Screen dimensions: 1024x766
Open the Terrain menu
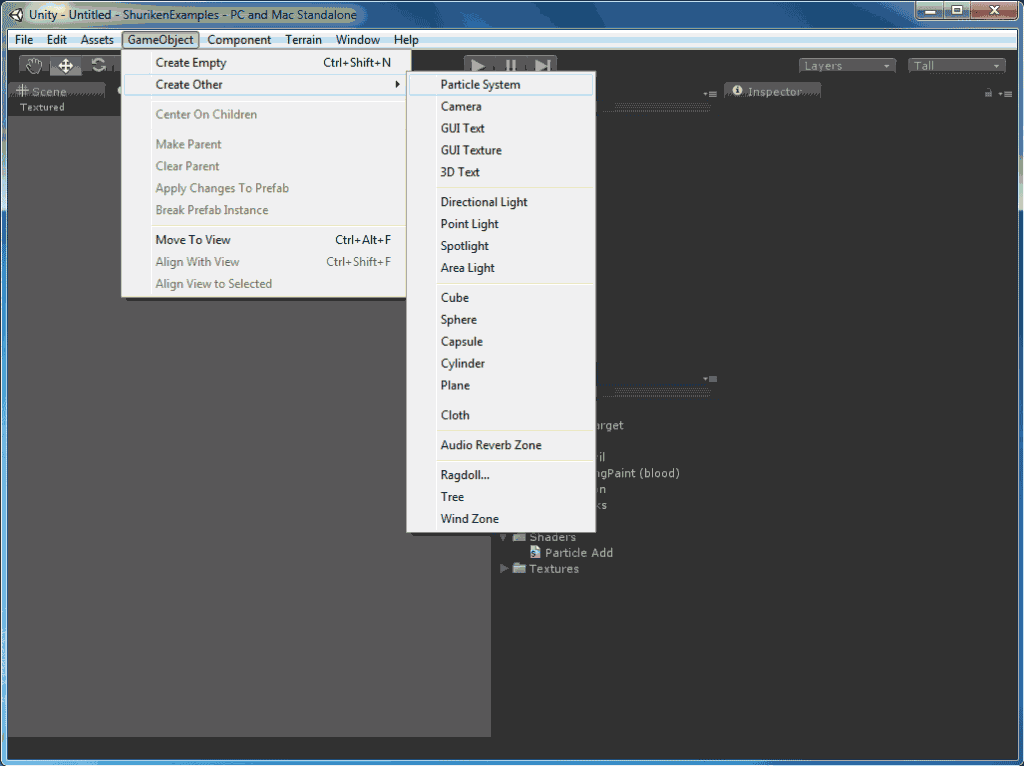303,40
